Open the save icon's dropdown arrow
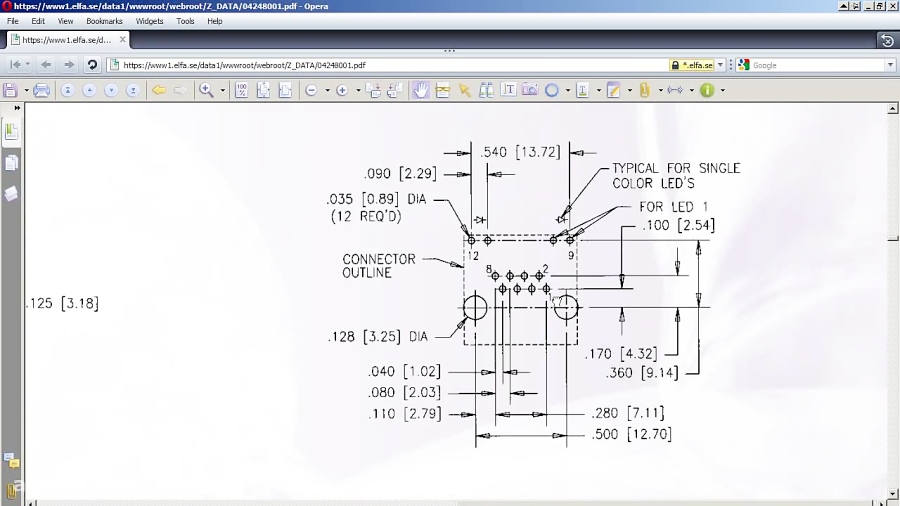Screen dimensions: 900x506 [26, 91]
